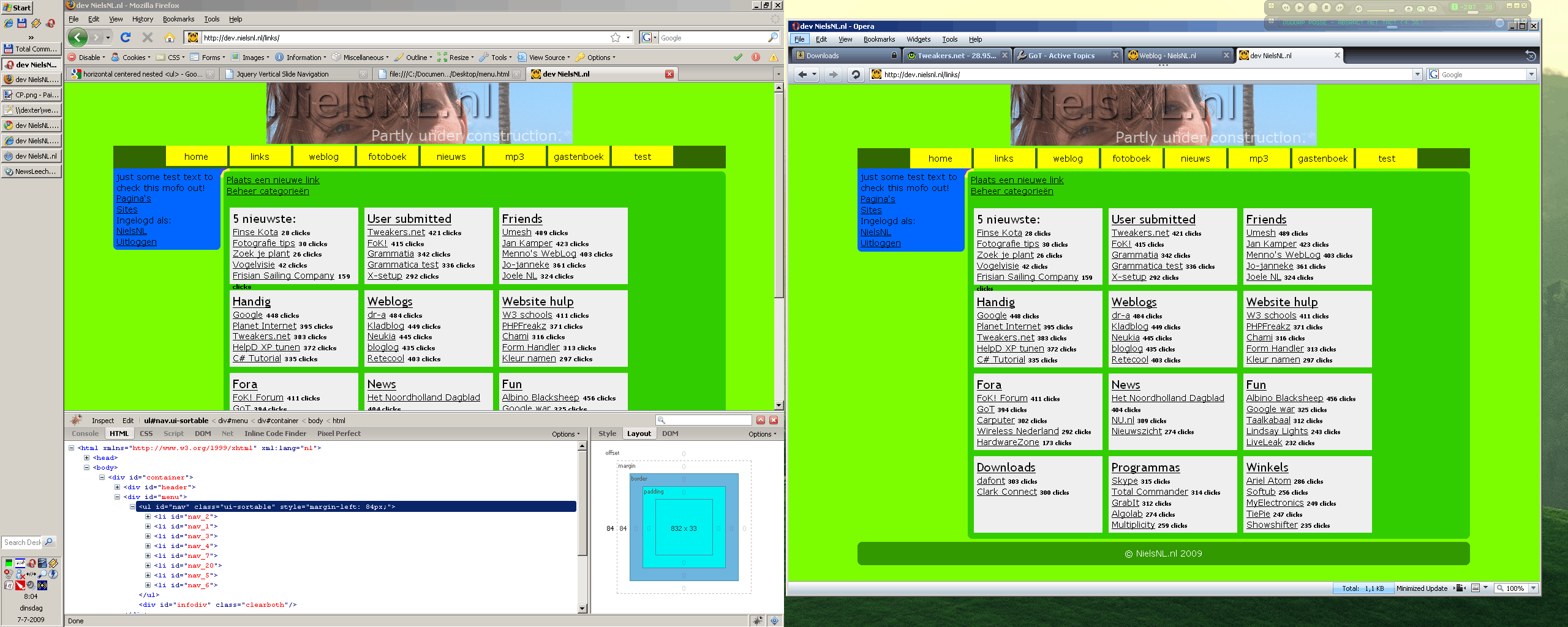Click fotoboek menu item in Opera page
Image resolution: width=1568 pixels, height=627 pixels.
point(1131,159)
